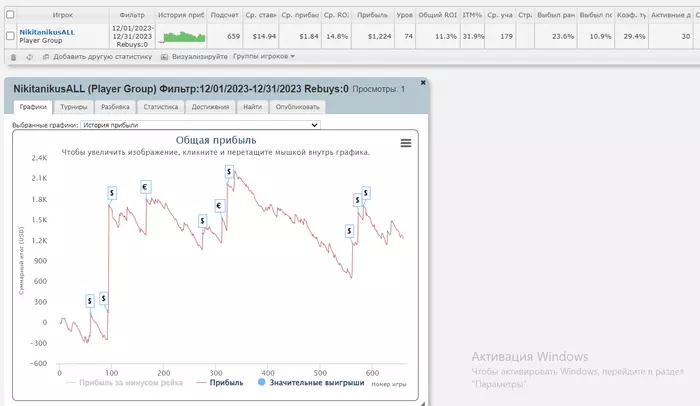Open the Статистика tab
700x406 pixels.
coord(161,107)
